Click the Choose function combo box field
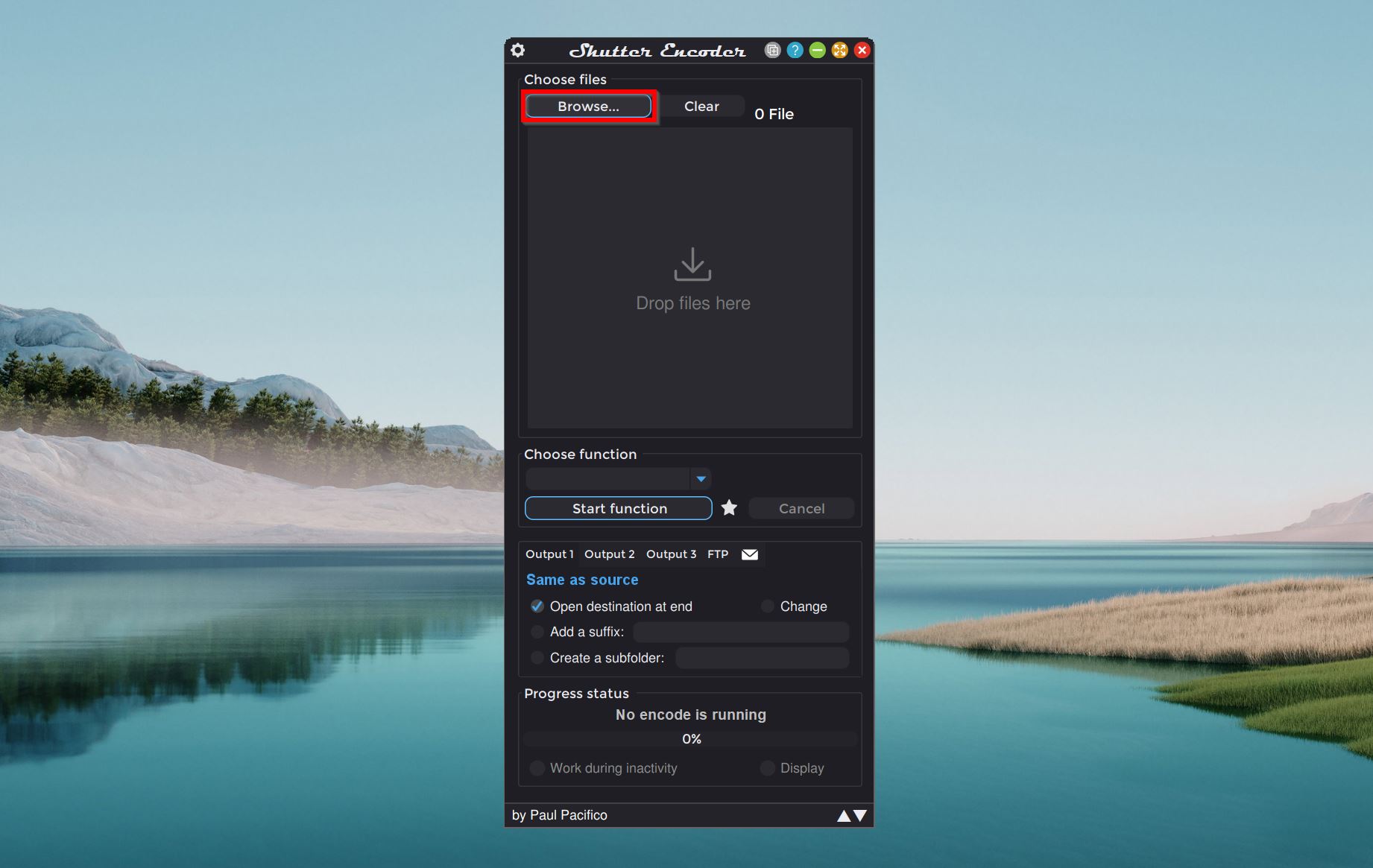Image resolution: width=1373 pixels, height=868 pixels. coord(608,478)
